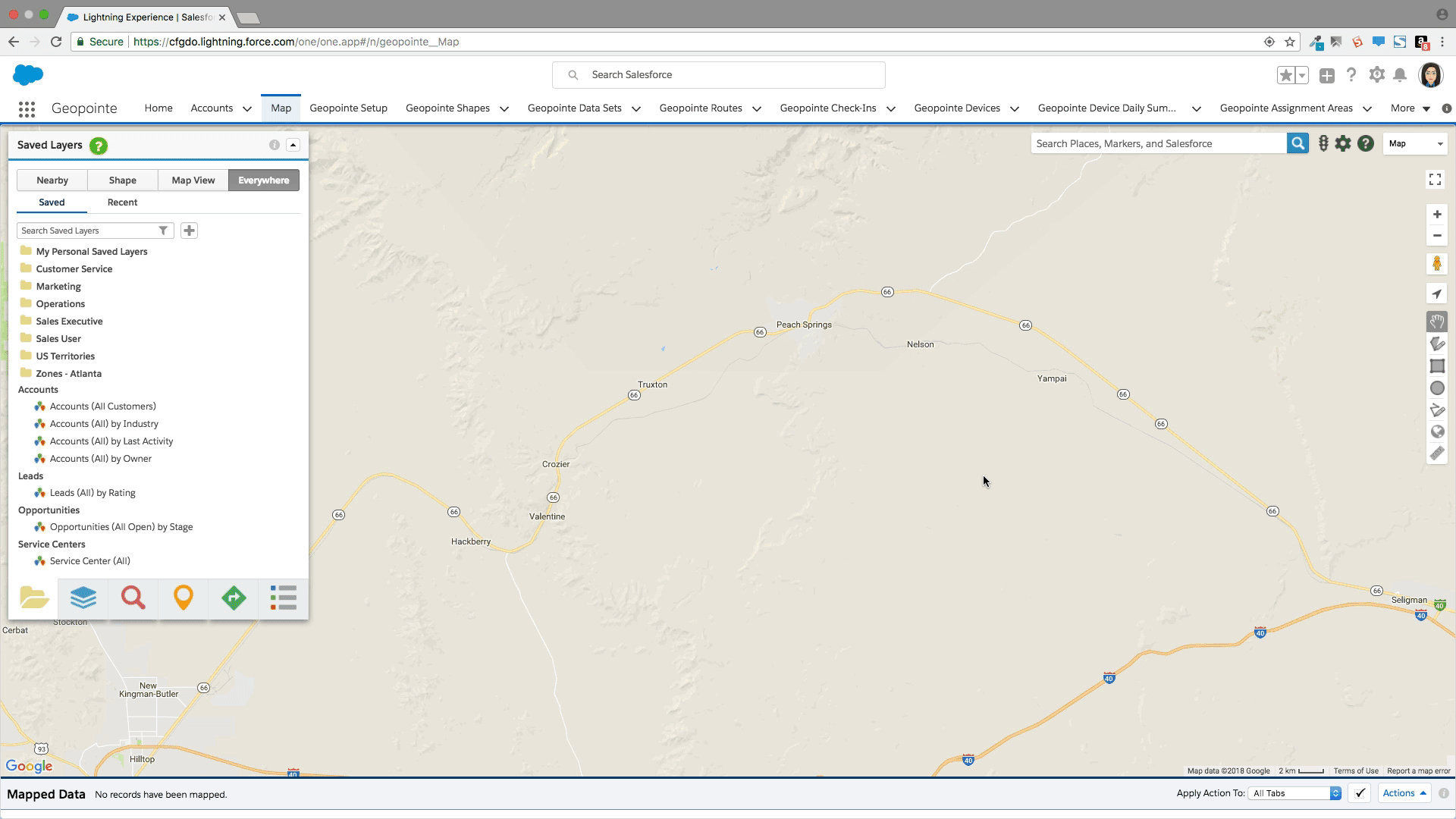This screenshot has width=1456, height=819.
Task: Select the Map tab in navigation bar
Action: tap(281, 107)
